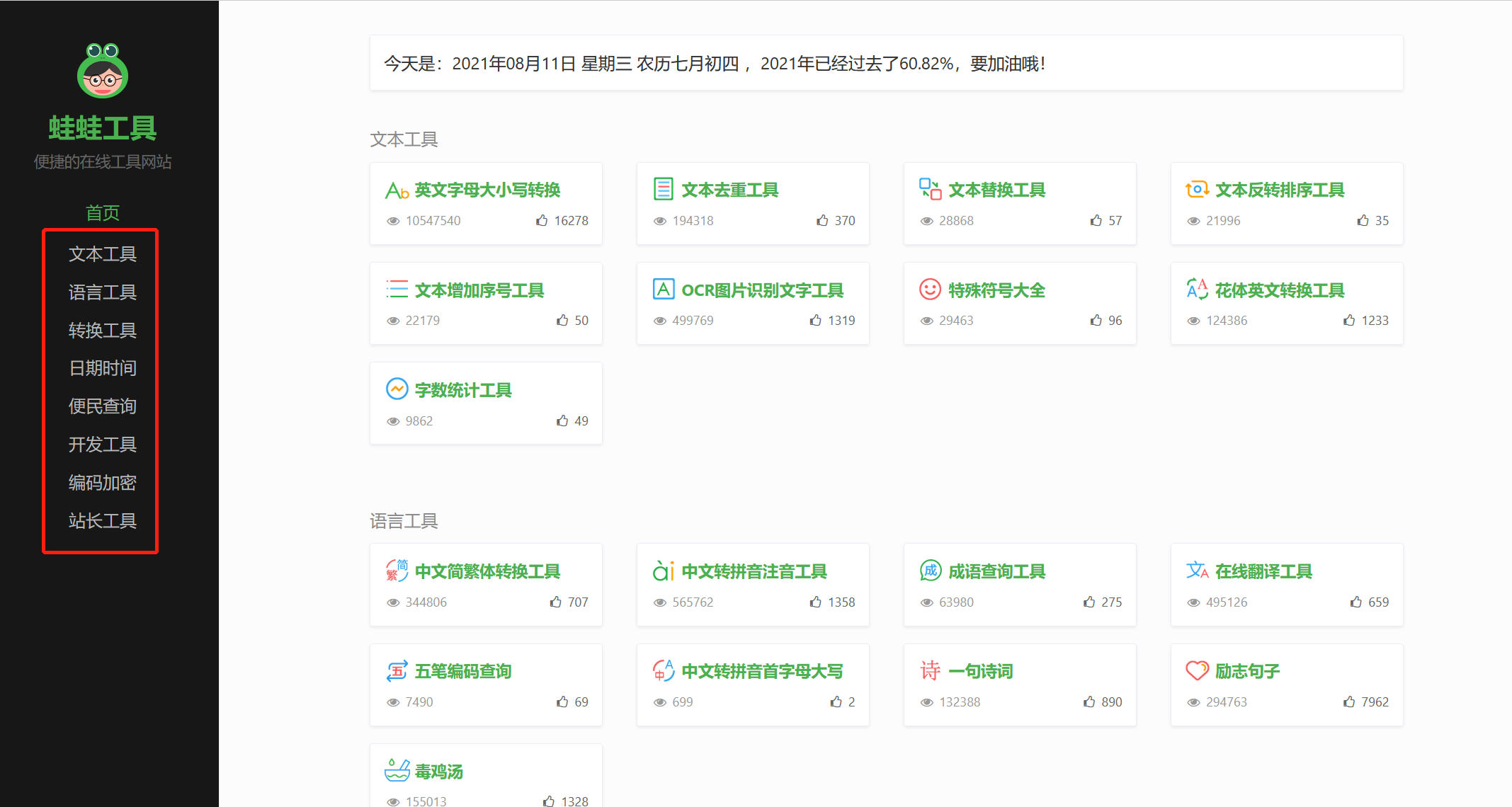Select 站长工具 in the sidebar

tap(103, 521)
